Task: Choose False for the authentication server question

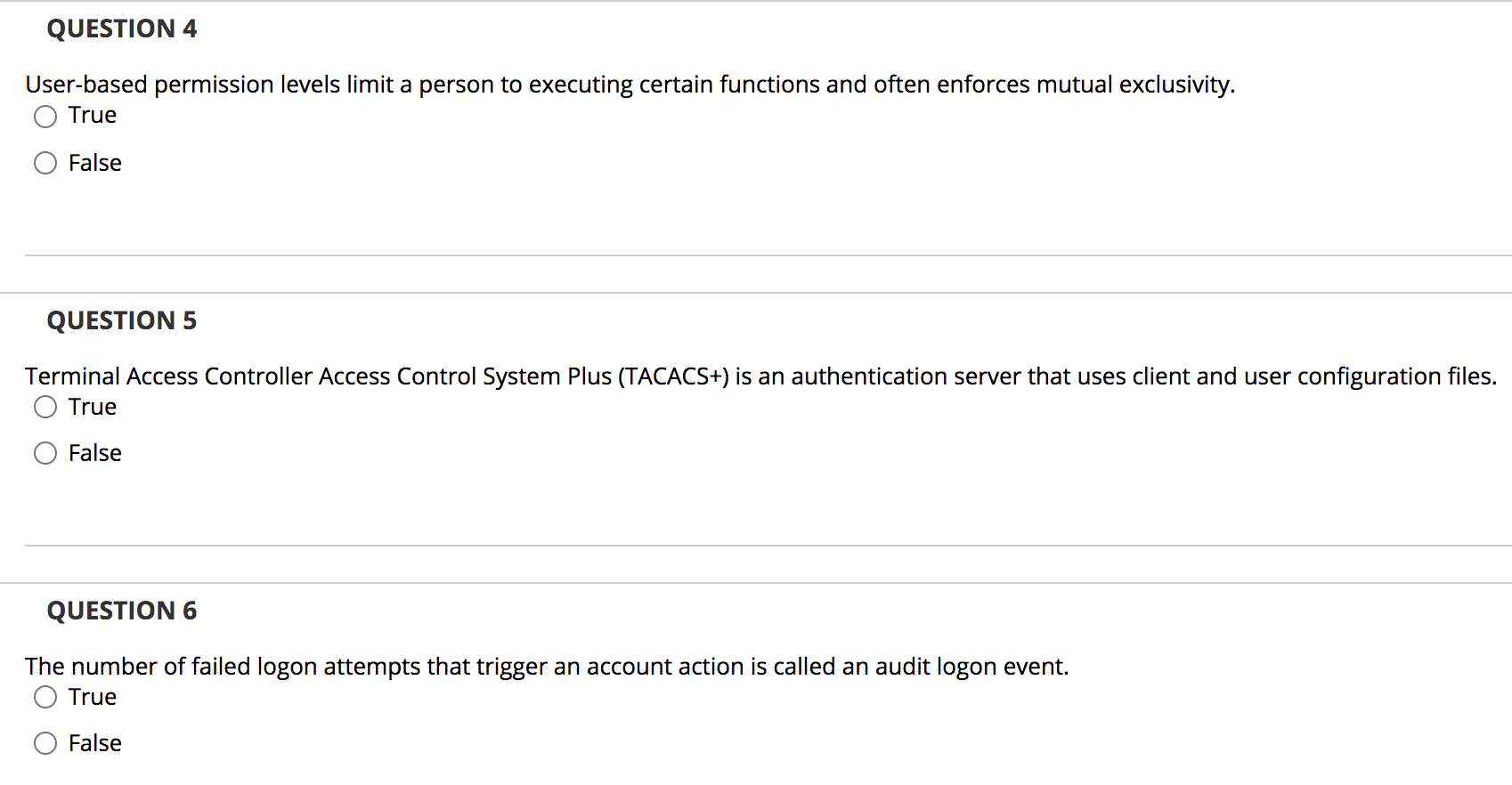Action: 45,453
